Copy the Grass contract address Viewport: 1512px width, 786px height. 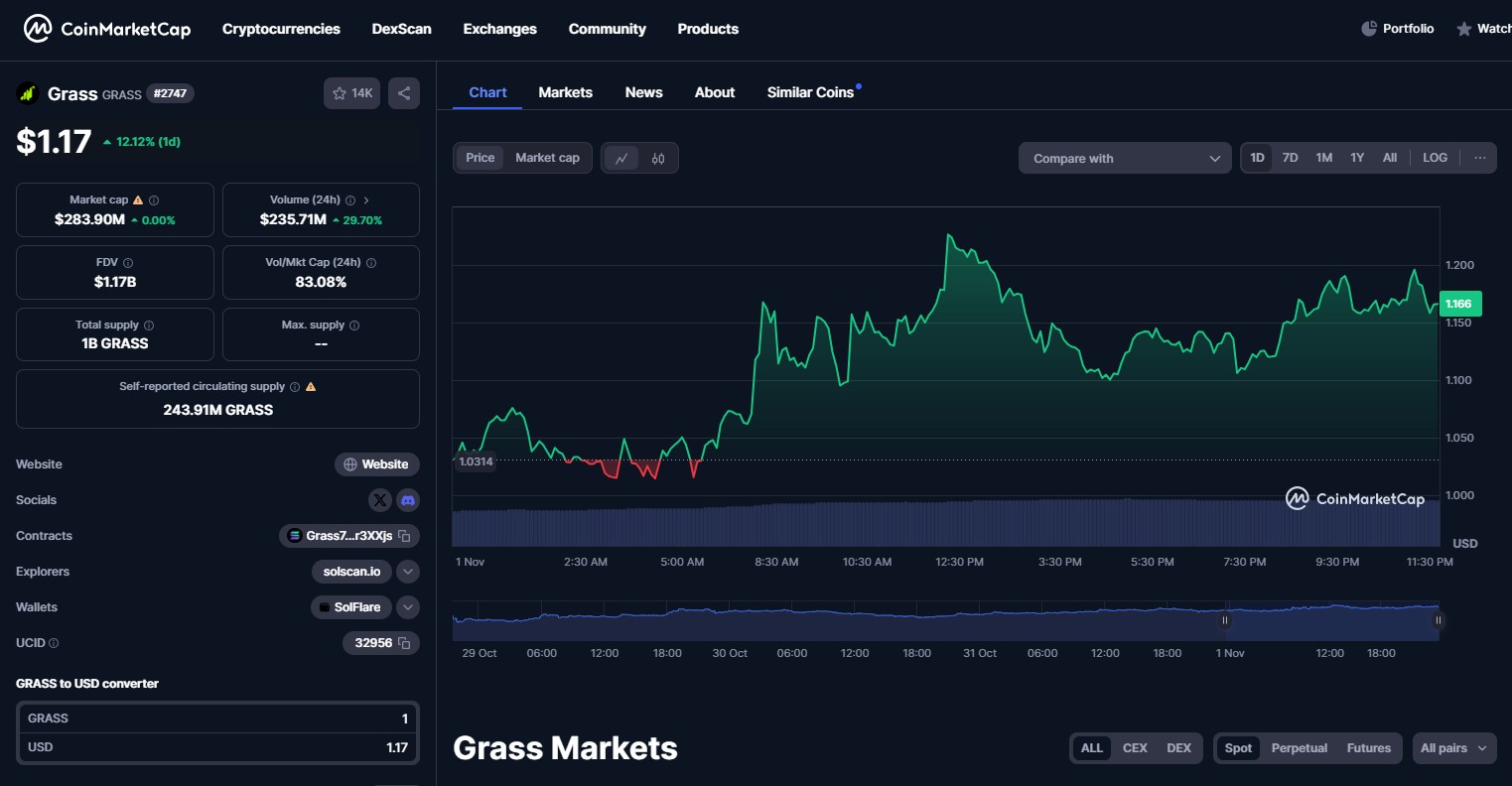click(404, 536)
